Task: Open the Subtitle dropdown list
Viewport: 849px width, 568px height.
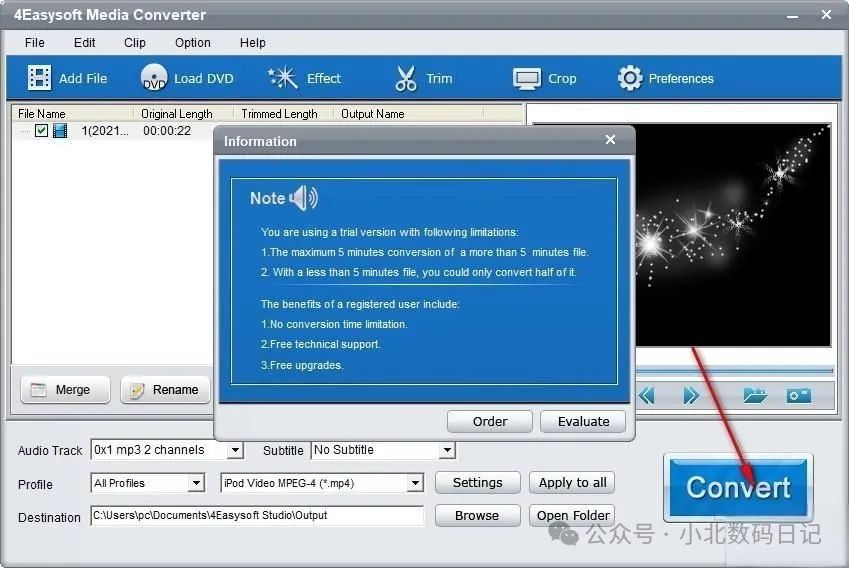Action: pos(447,451)
